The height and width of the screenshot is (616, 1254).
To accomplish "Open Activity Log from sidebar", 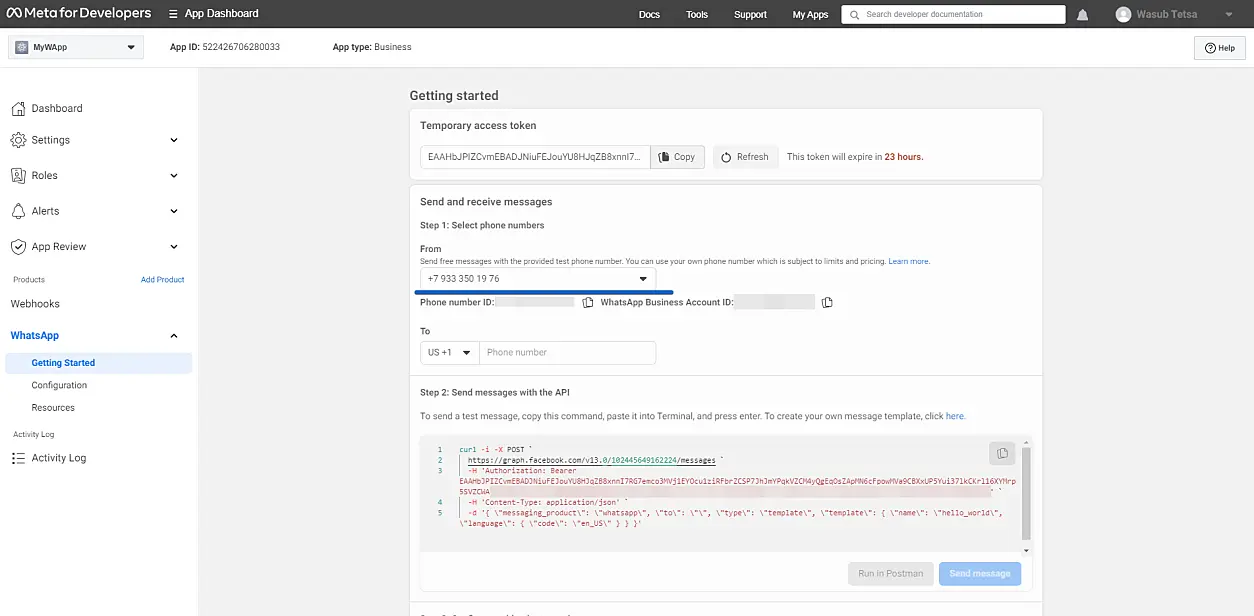I will point(58,458).
